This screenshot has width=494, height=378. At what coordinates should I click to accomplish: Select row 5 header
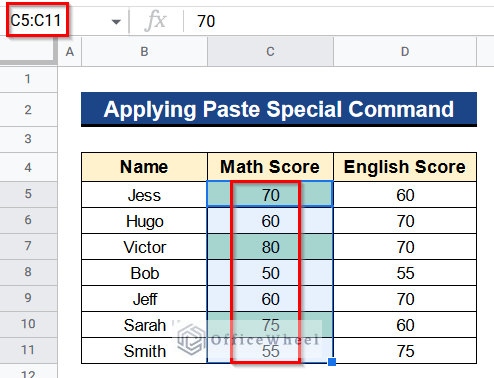pos(28,194)
